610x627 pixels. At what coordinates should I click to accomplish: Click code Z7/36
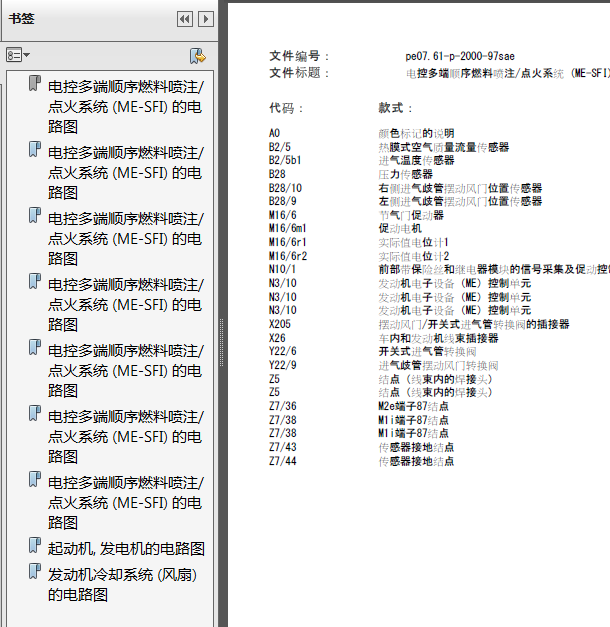(x=282, y=406)
